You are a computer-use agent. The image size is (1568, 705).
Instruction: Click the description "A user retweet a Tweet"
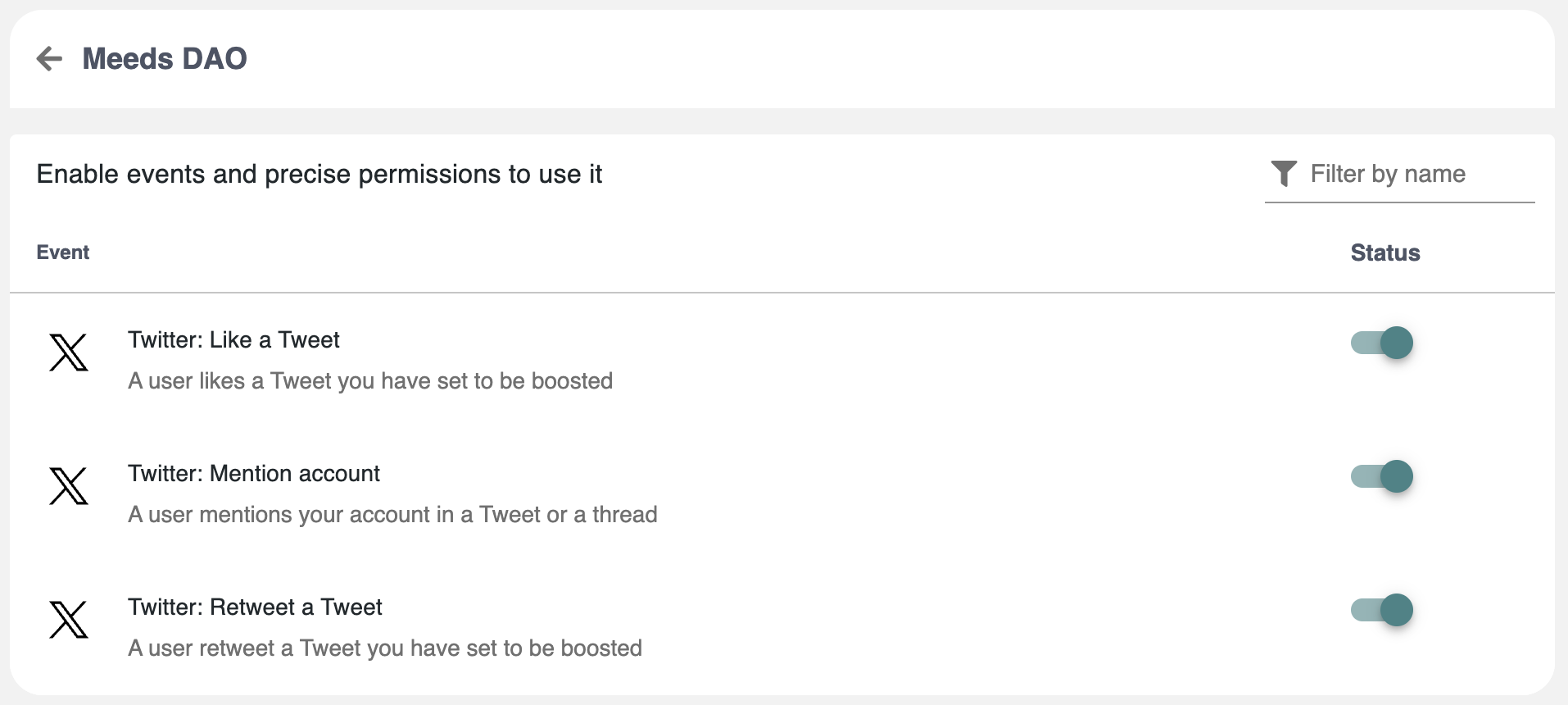click(385, 648)
